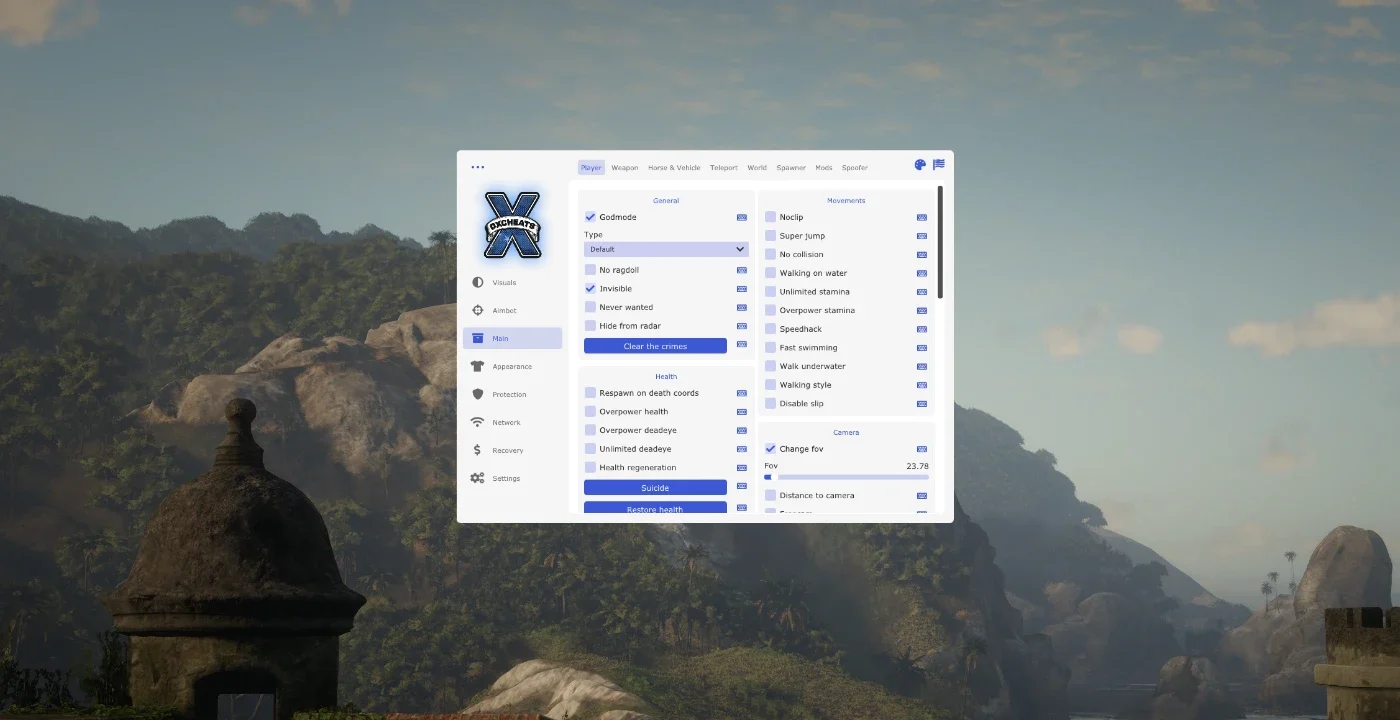The image size is (1400, 720).
Task: Enable Unlimited stamina
Action: pos(770,292)
